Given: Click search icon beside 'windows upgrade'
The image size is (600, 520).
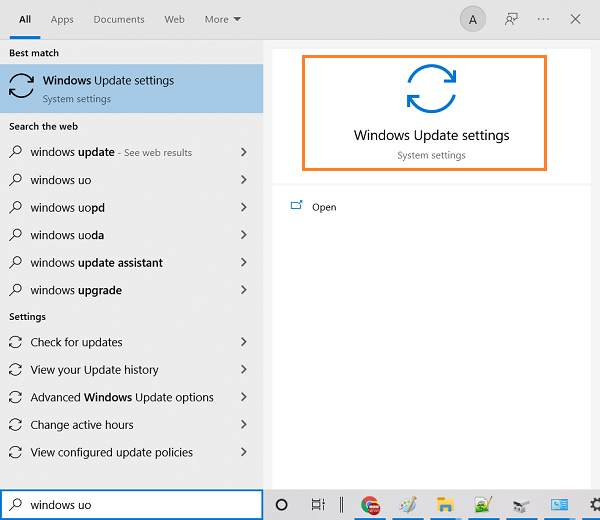Looking at the screenshot, I should pos(15,290).
